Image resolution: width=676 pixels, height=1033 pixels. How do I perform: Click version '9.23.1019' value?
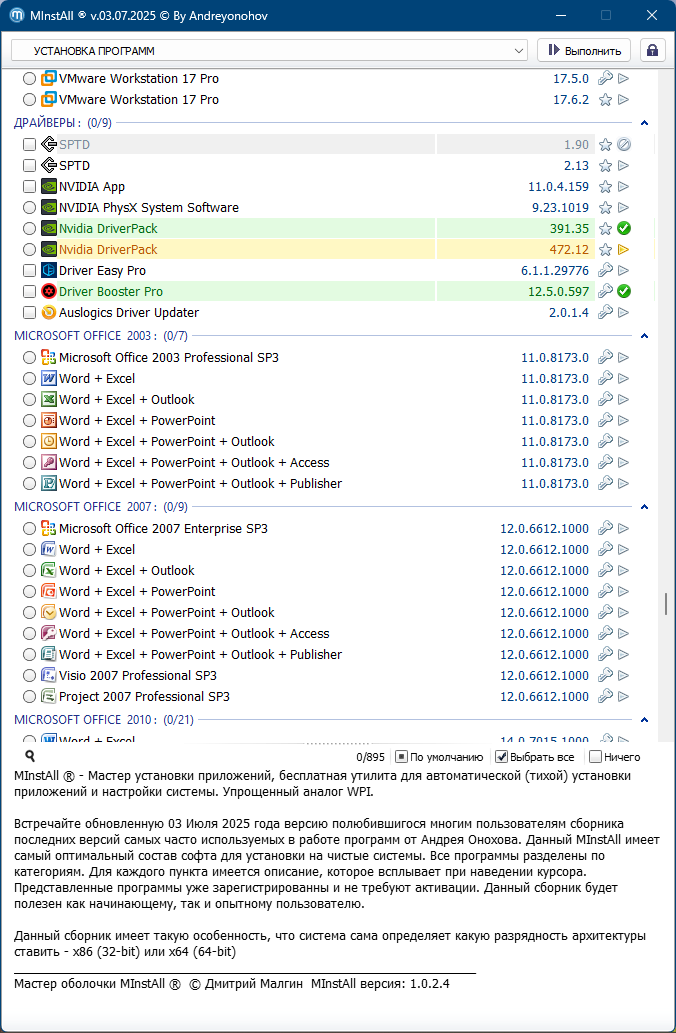(561, 208)
